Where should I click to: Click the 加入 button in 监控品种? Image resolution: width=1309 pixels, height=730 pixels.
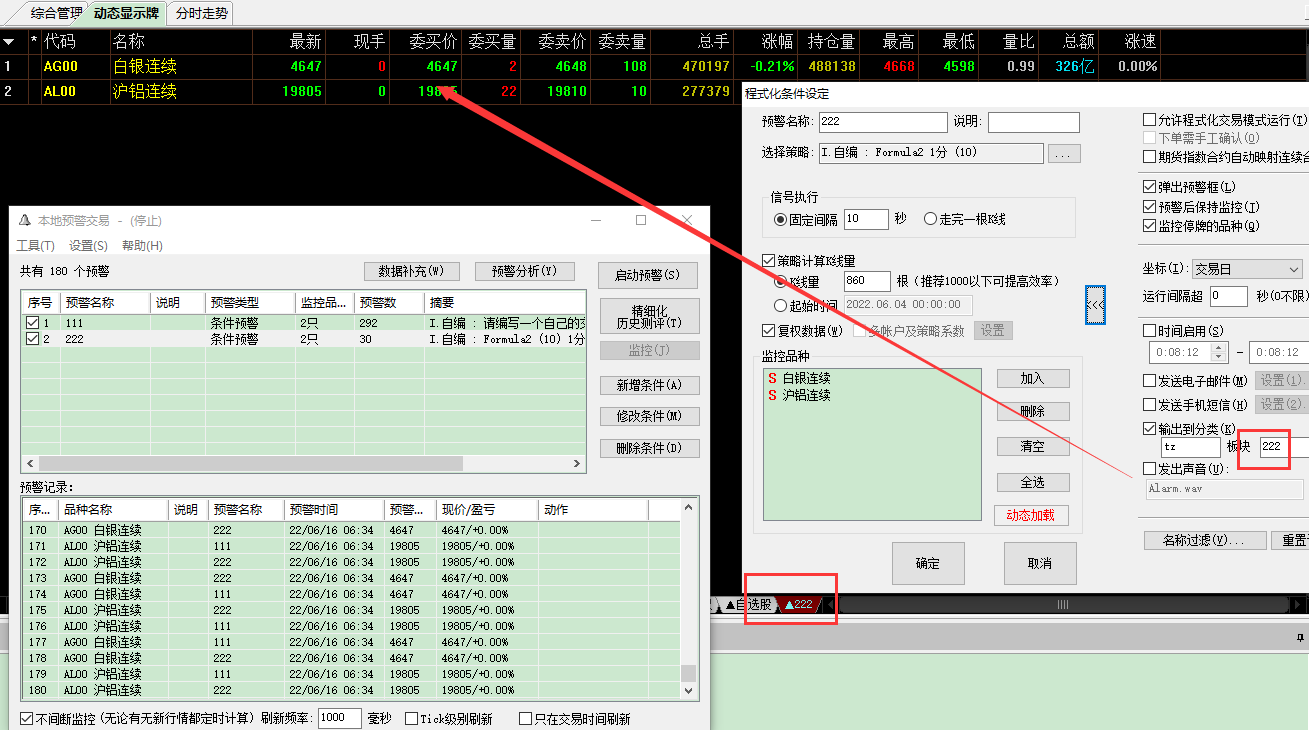click(1033, 379)
